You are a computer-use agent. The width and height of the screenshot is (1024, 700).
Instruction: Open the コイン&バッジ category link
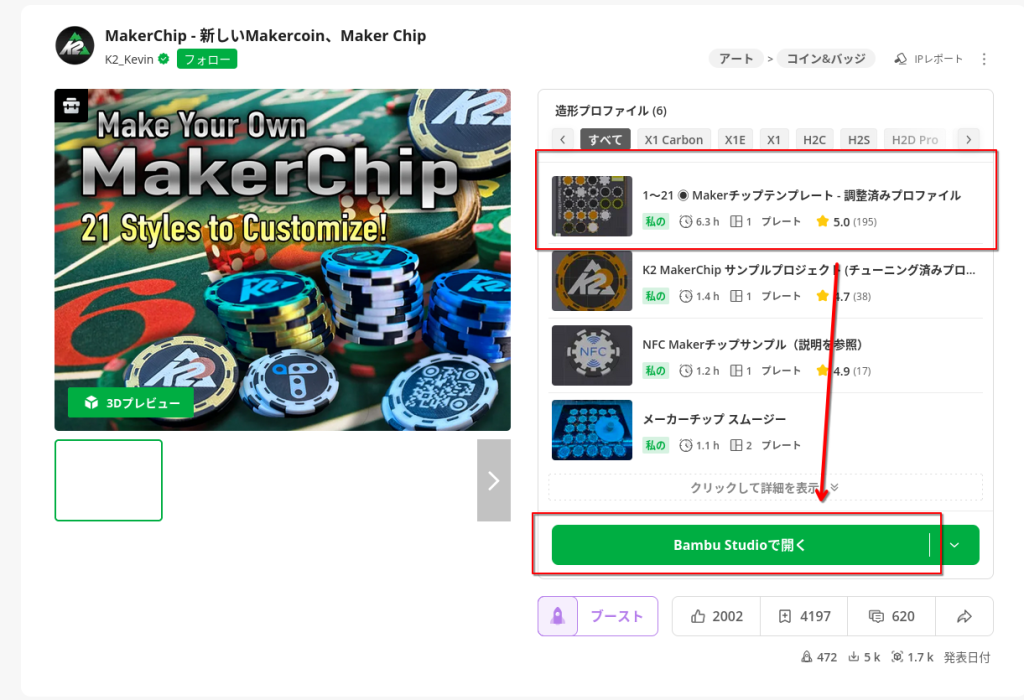[825, 59]
